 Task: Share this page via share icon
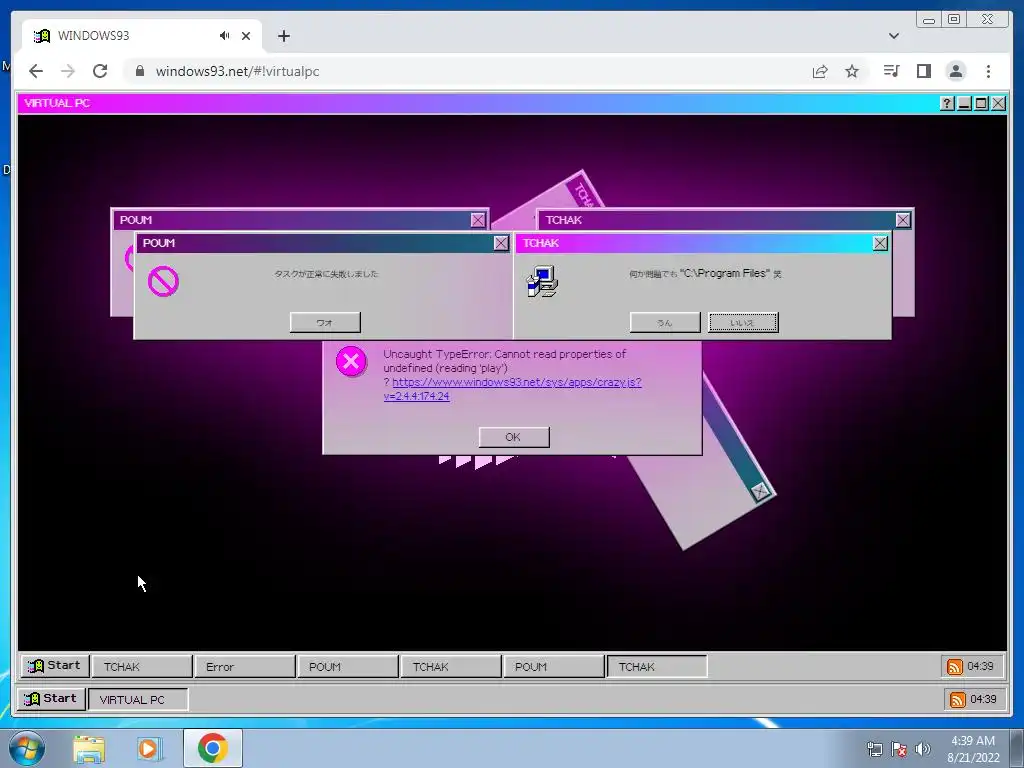tap(820, 71)
